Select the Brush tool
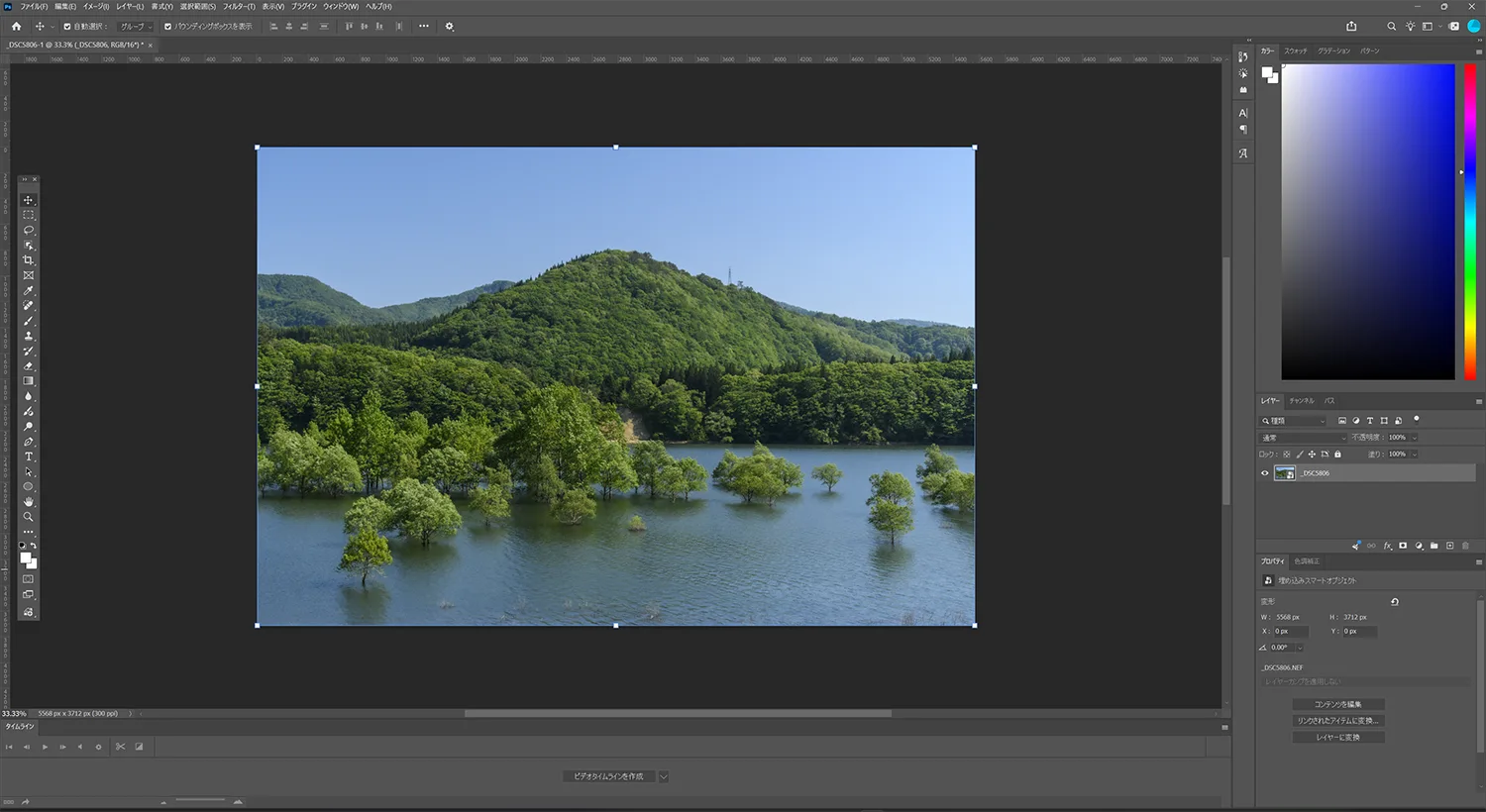Image resolution: width=1486 pixels, height=812 pixels. (x=28, y=321)
